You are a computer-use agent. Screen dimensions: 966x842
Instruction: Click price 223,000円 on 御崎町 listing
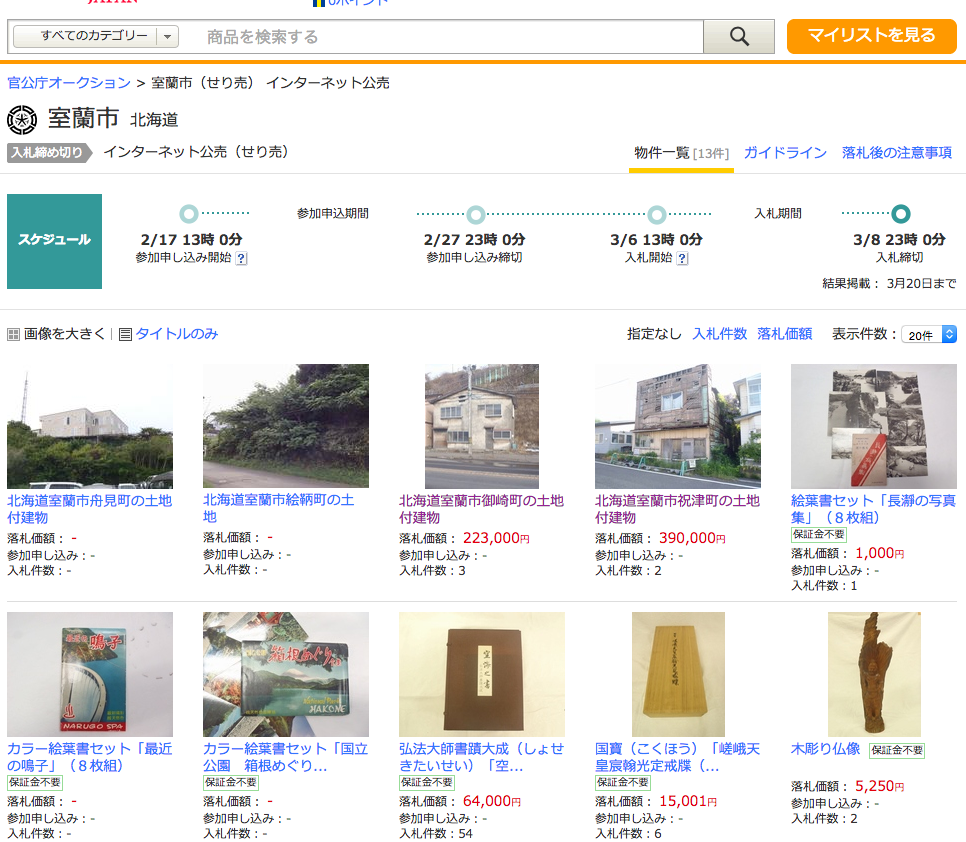point(496,538)
